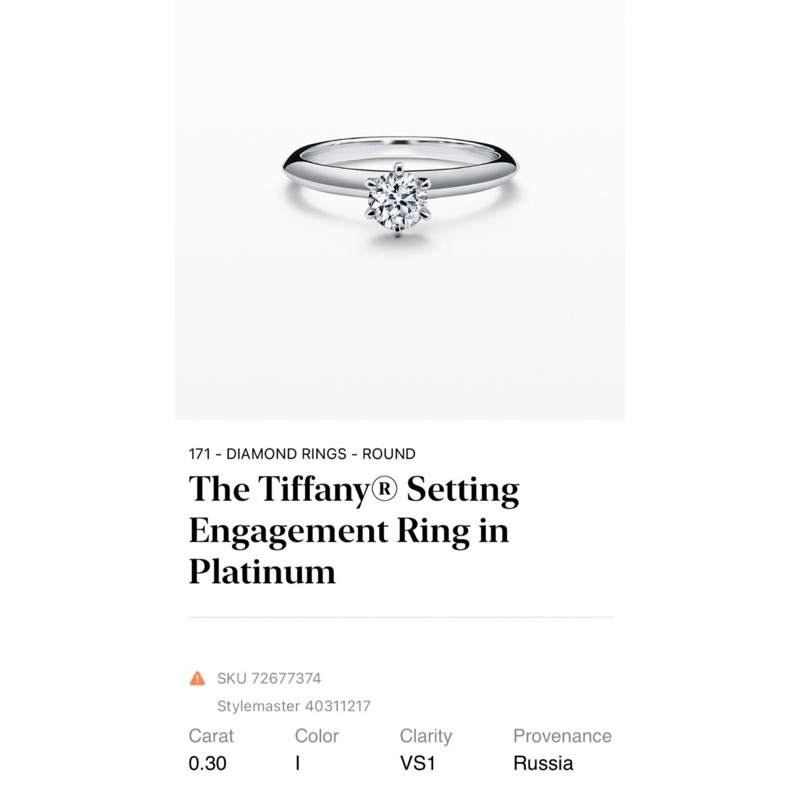Screen dimensions: 800x800
Task: Click the word Platinum in the title
Action: point(262,571)
